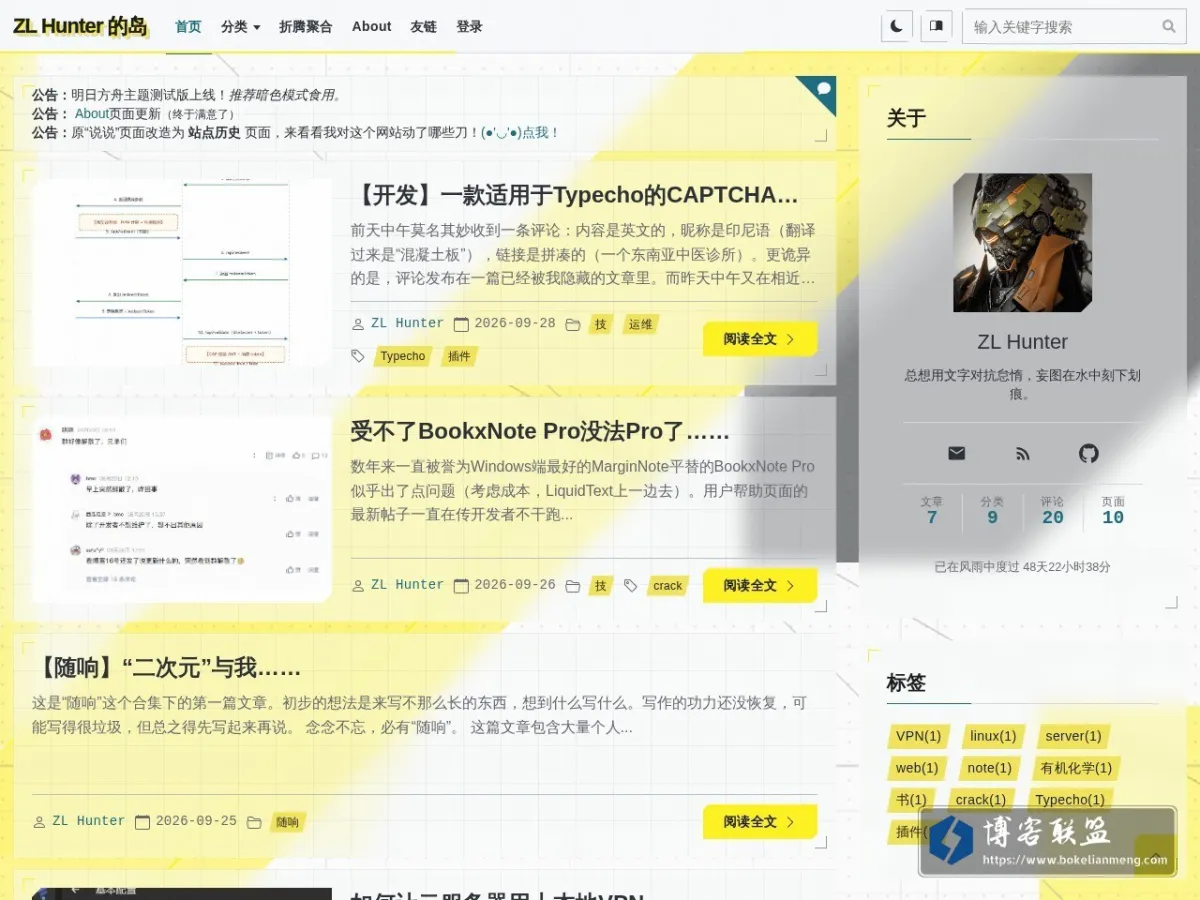The height and width of the screenshot is (900, 1200).
Task: Click folder icon on BookxNote article
Action: tap(572, 586)
